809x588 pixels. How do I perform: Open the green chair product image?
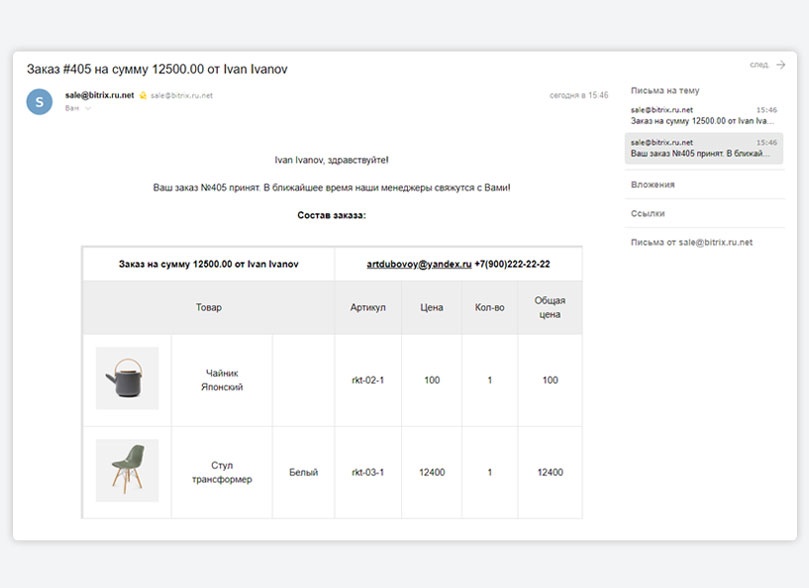tap(127, 470)
